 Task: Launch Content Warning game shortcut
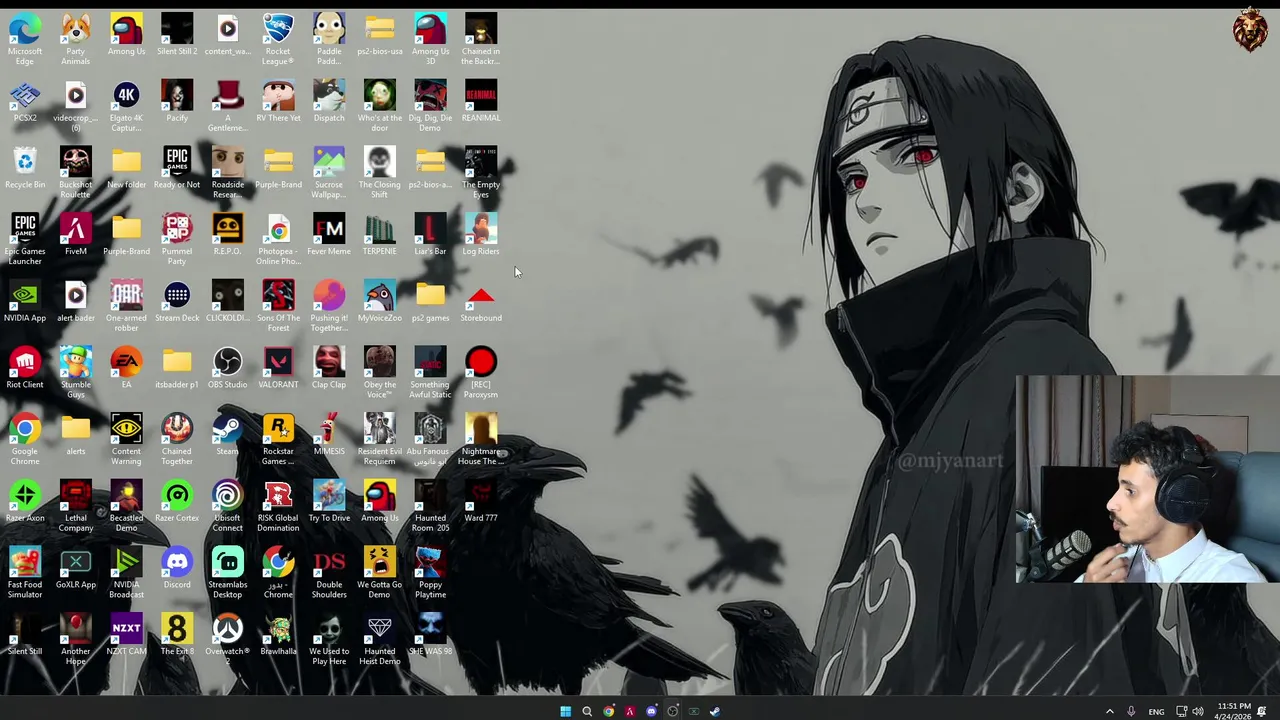(x=126, y=440)
